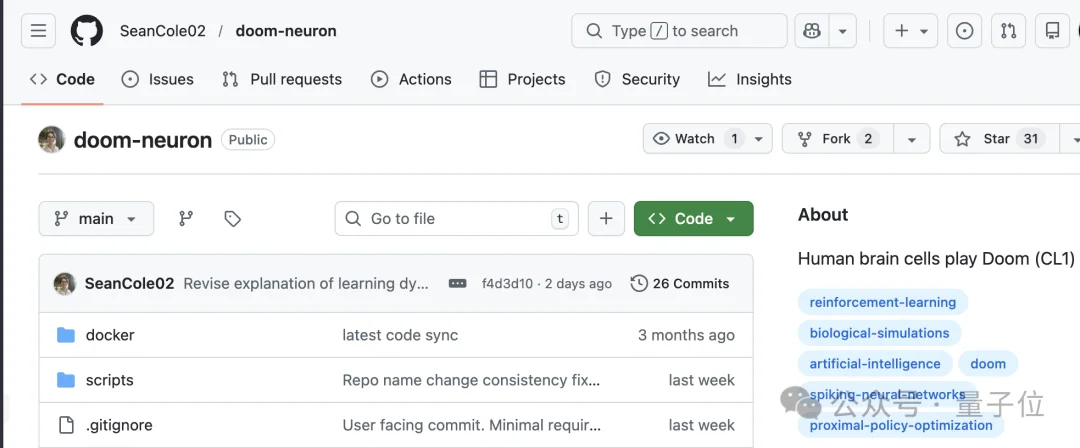1080x448 pixels.
Task: Open pull requests icon in top header
Action: coord(1008,31)
